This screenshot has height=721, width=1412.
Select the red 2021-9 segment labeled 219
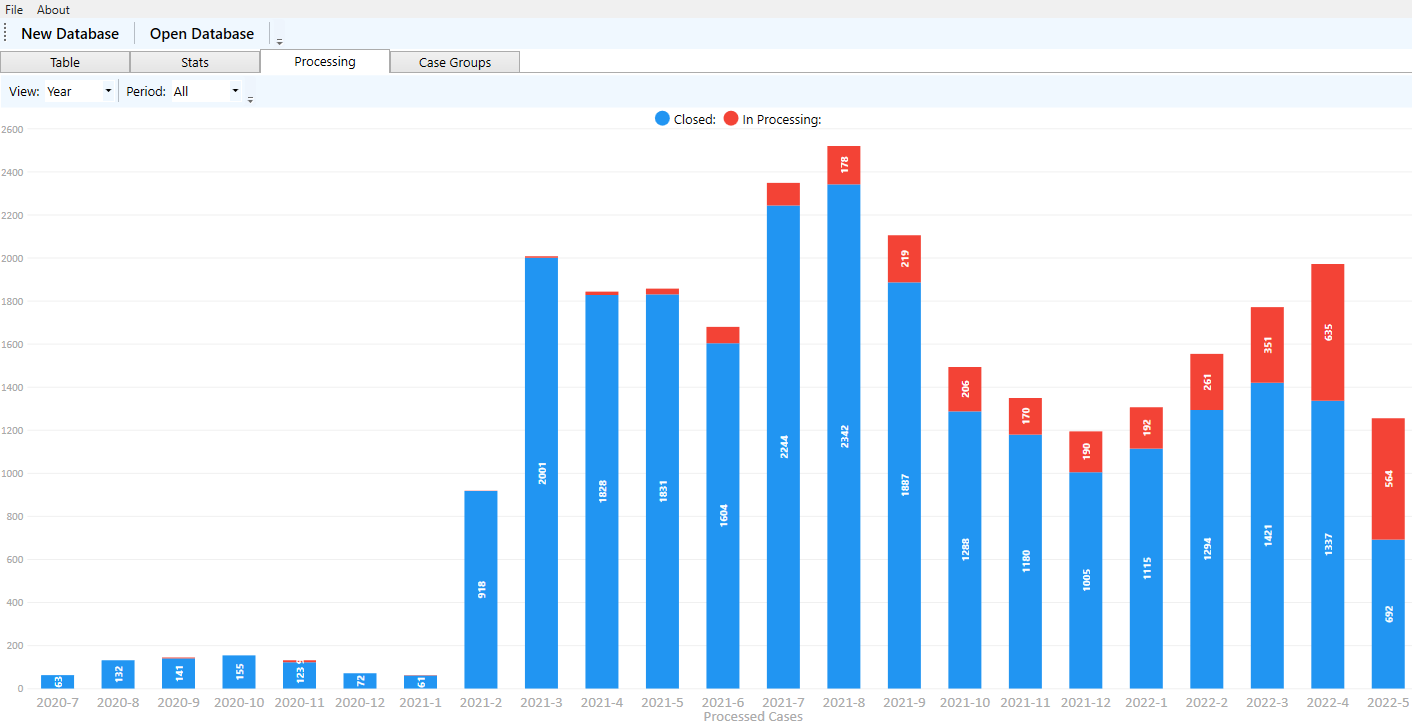click(x=904, y=259)
